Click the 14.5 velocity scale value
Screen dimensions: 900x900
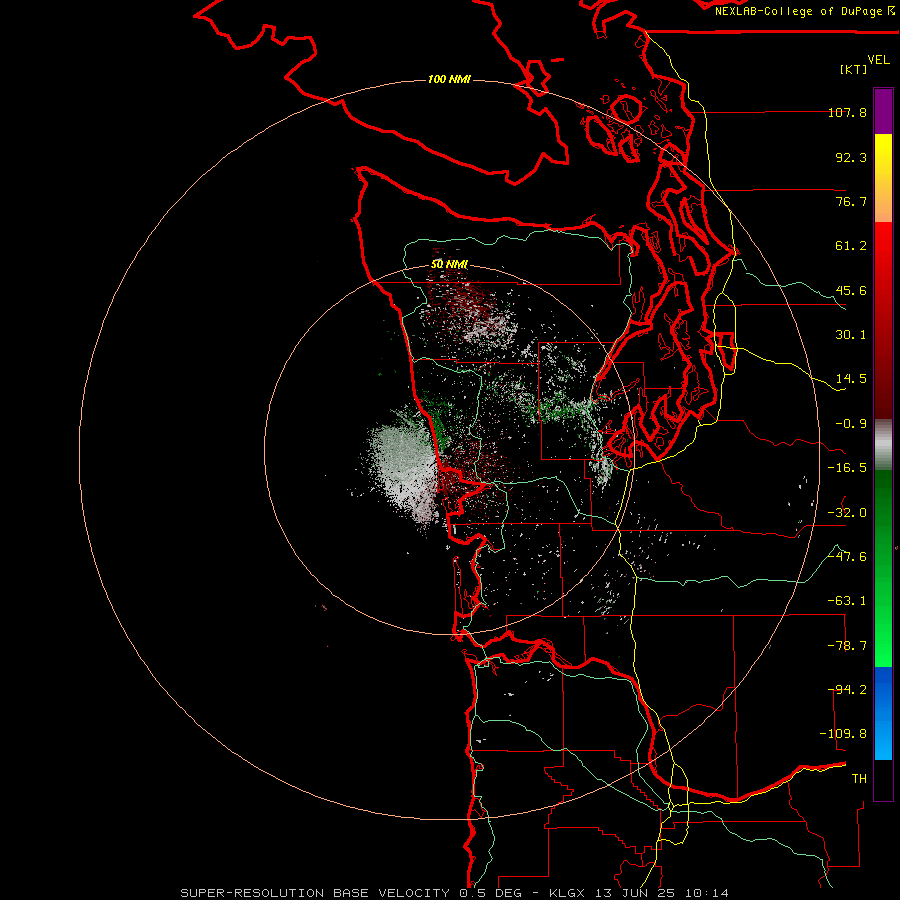tap(851, 379)
